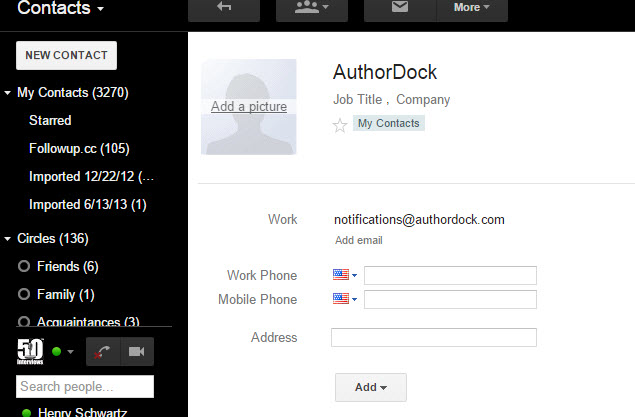
Task: Start a video call with camera icon
Action: 137,351
